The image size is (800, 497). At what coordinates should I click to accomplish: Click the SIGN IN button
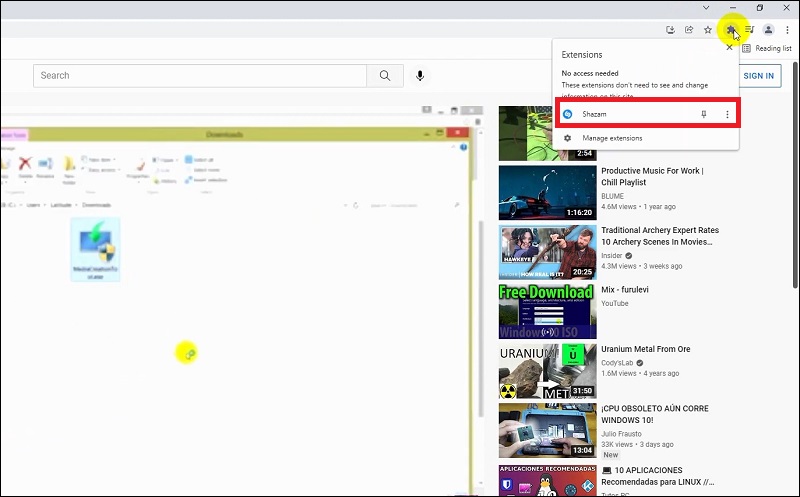pyautogui.click(x=758, y=76)
